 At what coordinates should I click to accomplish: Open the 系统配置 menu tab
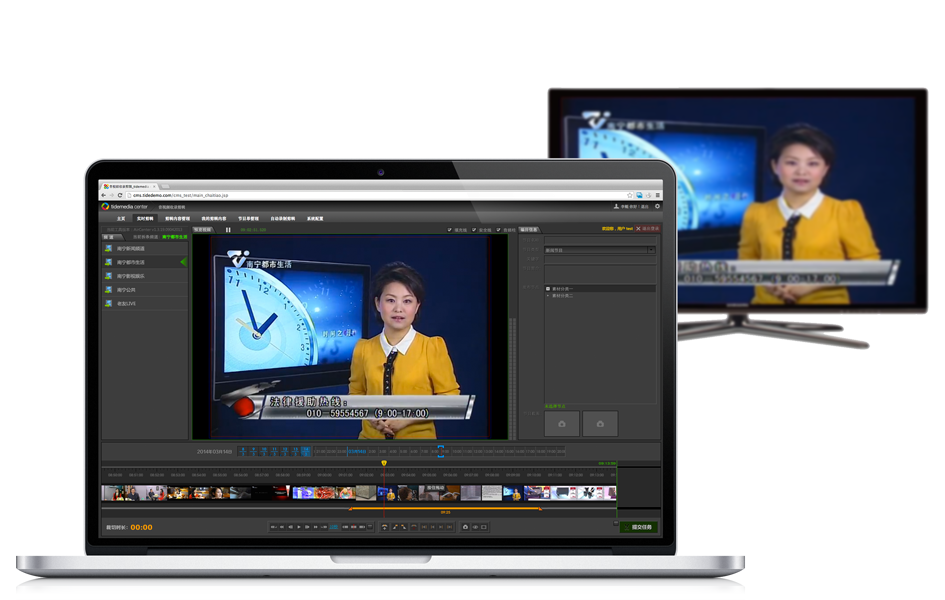point(315,218)
